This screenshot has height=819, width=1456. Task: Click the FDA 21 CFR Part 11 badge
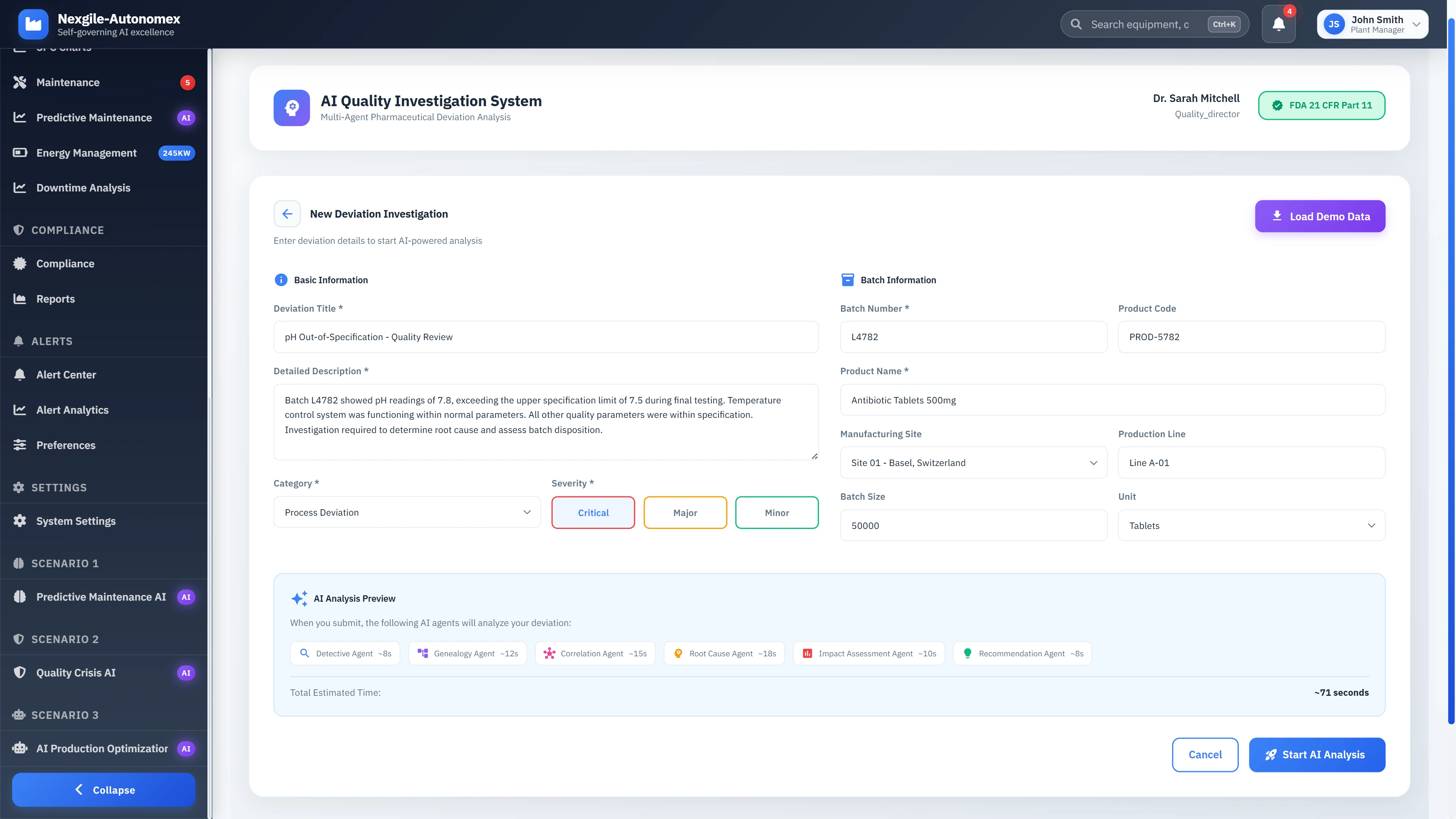(x=1321, y=105)
